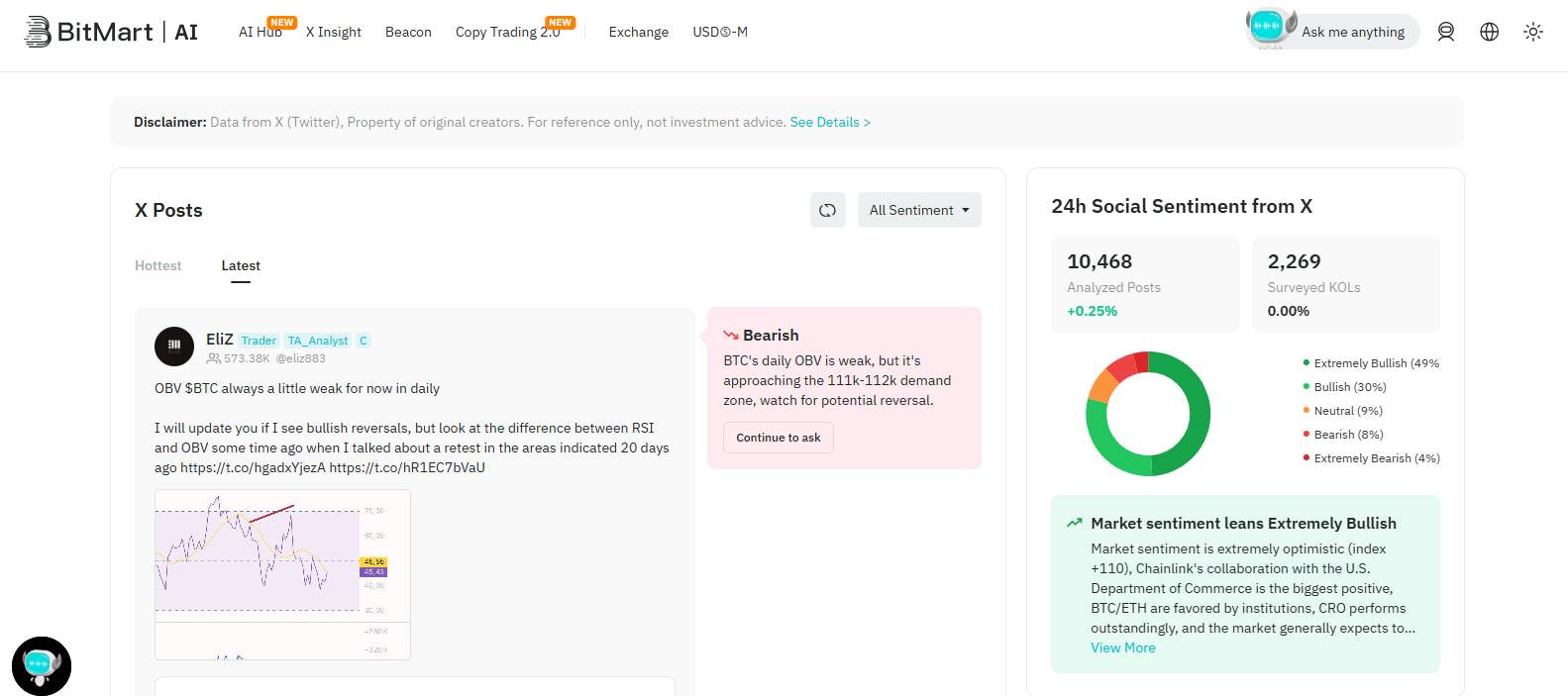Select Bearish (8%) legend entry
Screen dimensions: 1568x696
pos(1342,435)
